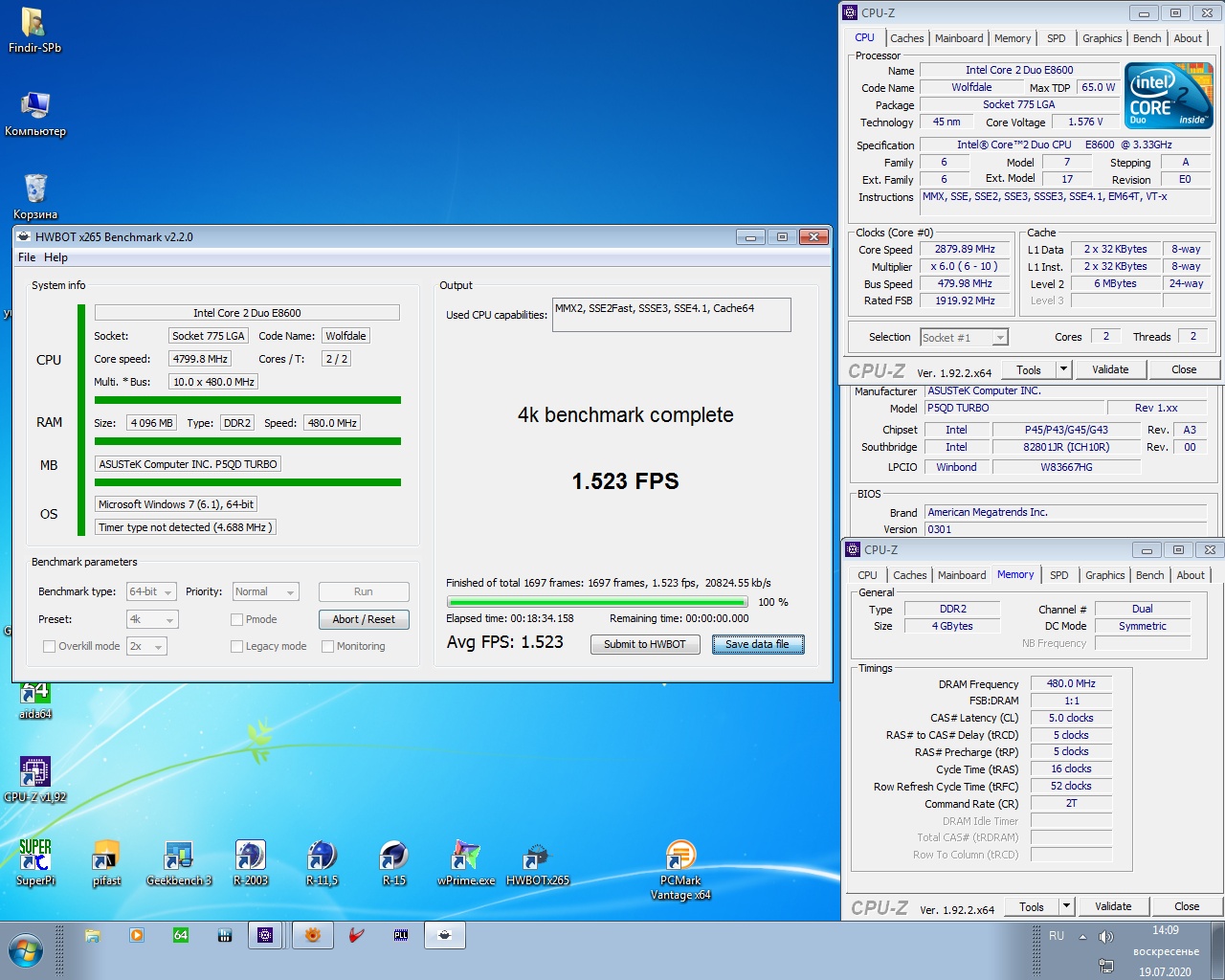
Task: Open the volume speaker tray icon
Action: click(x=1106, y=937)
